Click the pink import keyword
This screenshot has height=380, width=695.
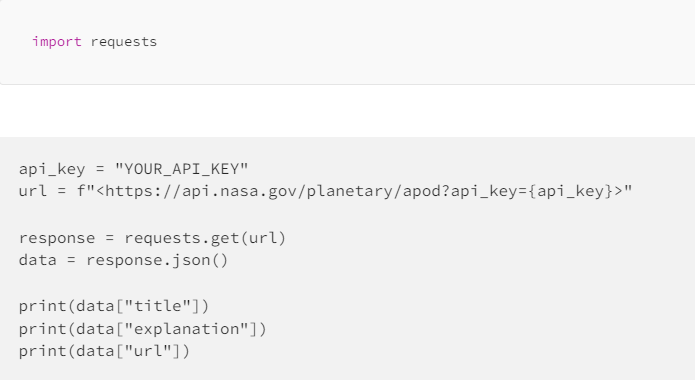pos(57,42)
